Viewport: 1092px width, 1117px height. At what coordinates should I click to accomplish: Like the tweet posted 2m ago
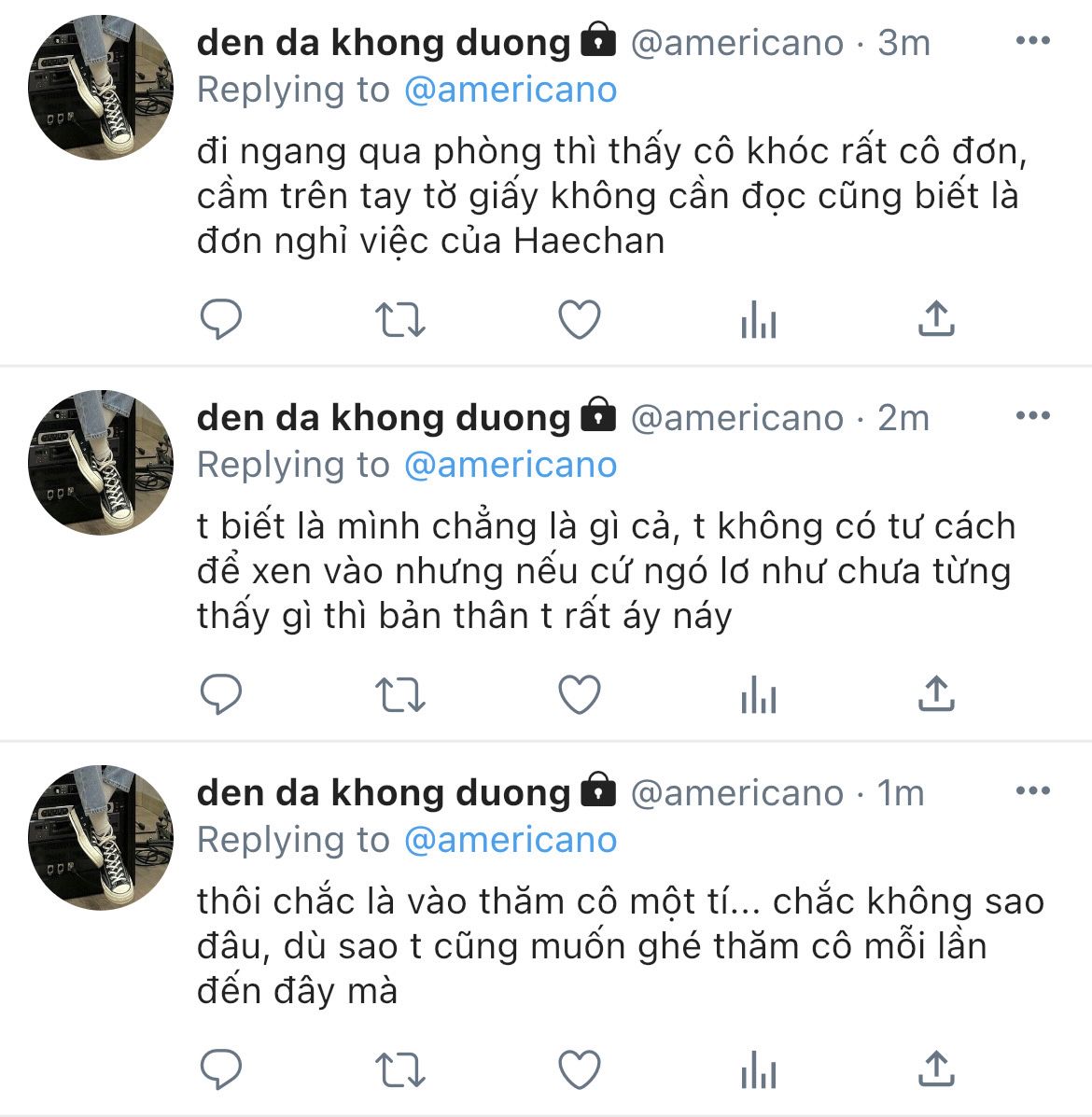pos(579,695)
